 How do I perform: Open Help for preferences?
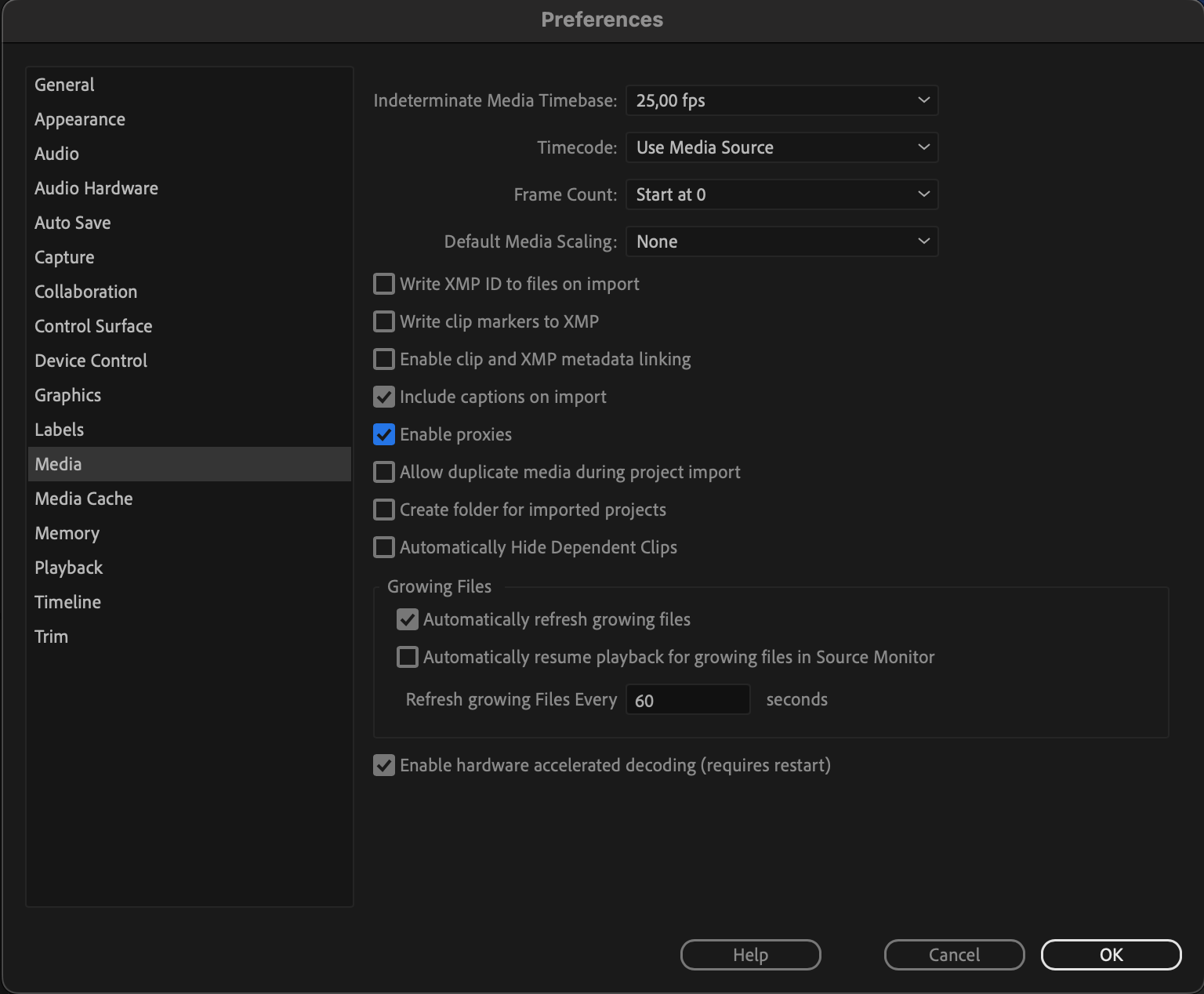750,955
